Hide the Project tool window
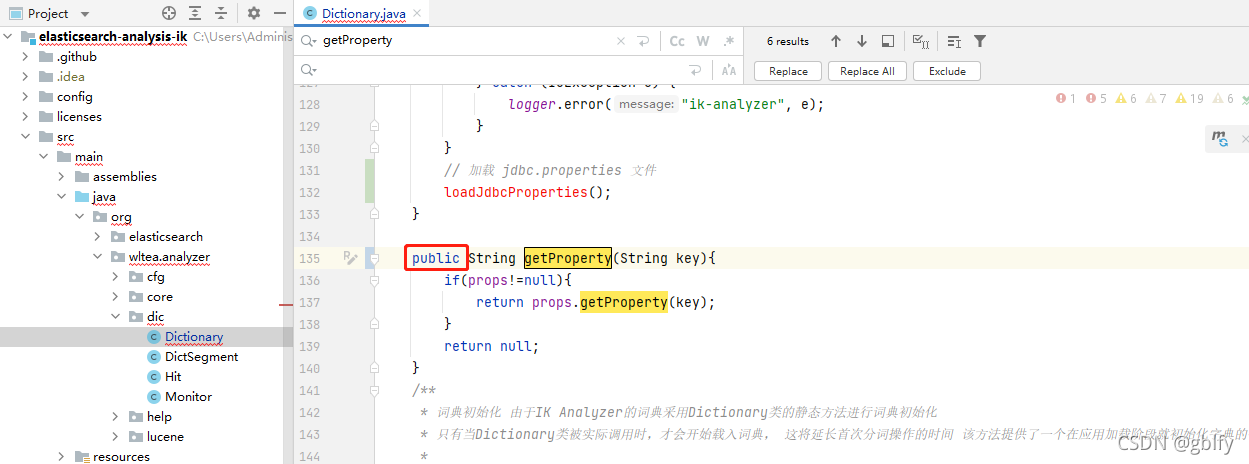Viewport: 1249px width, 464px height. pyautogui.click(x=279, y=13)
